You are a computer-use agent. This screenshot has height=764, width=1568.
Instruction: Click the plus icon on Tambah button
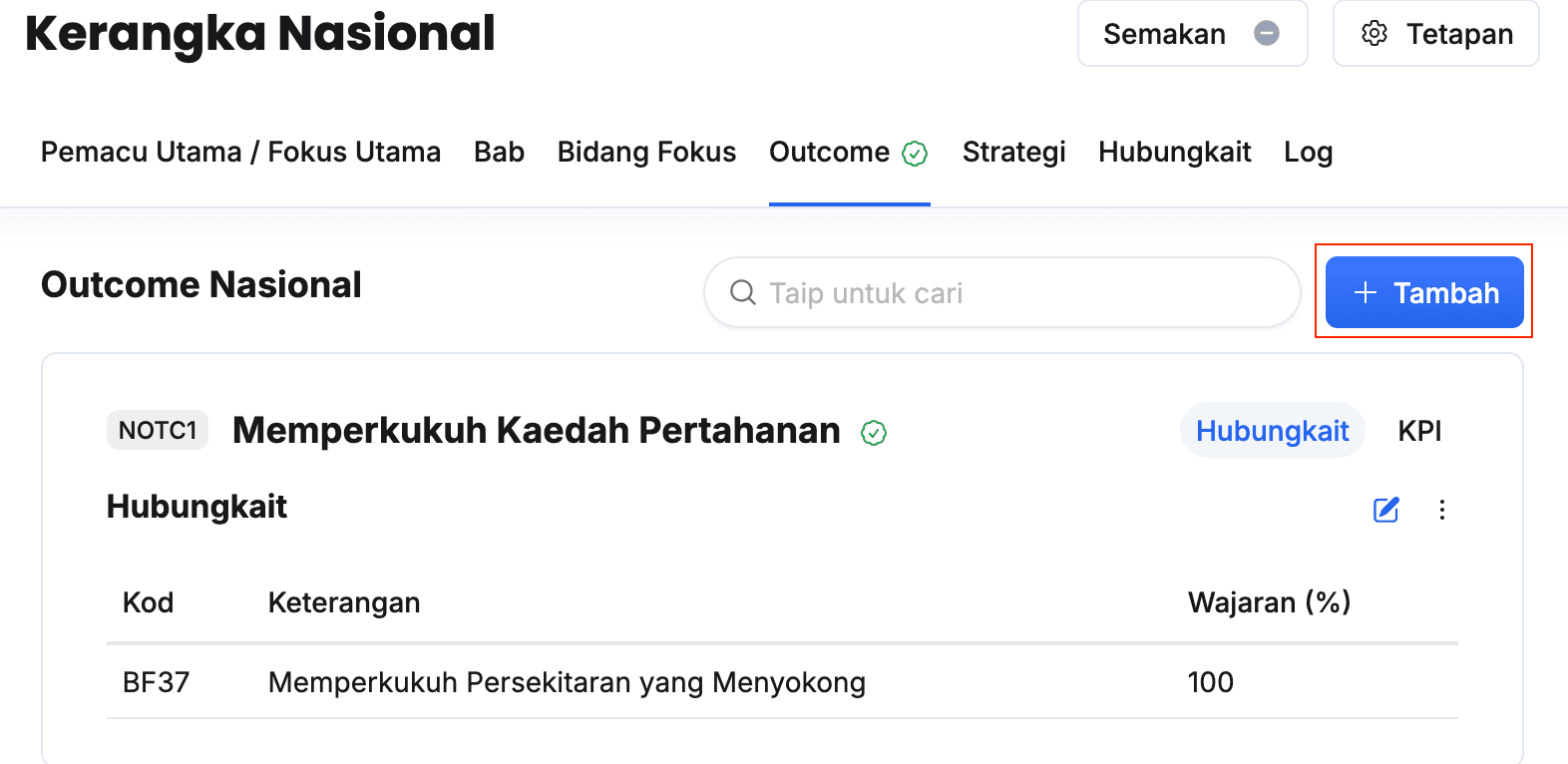click(x=1366, y=292)
